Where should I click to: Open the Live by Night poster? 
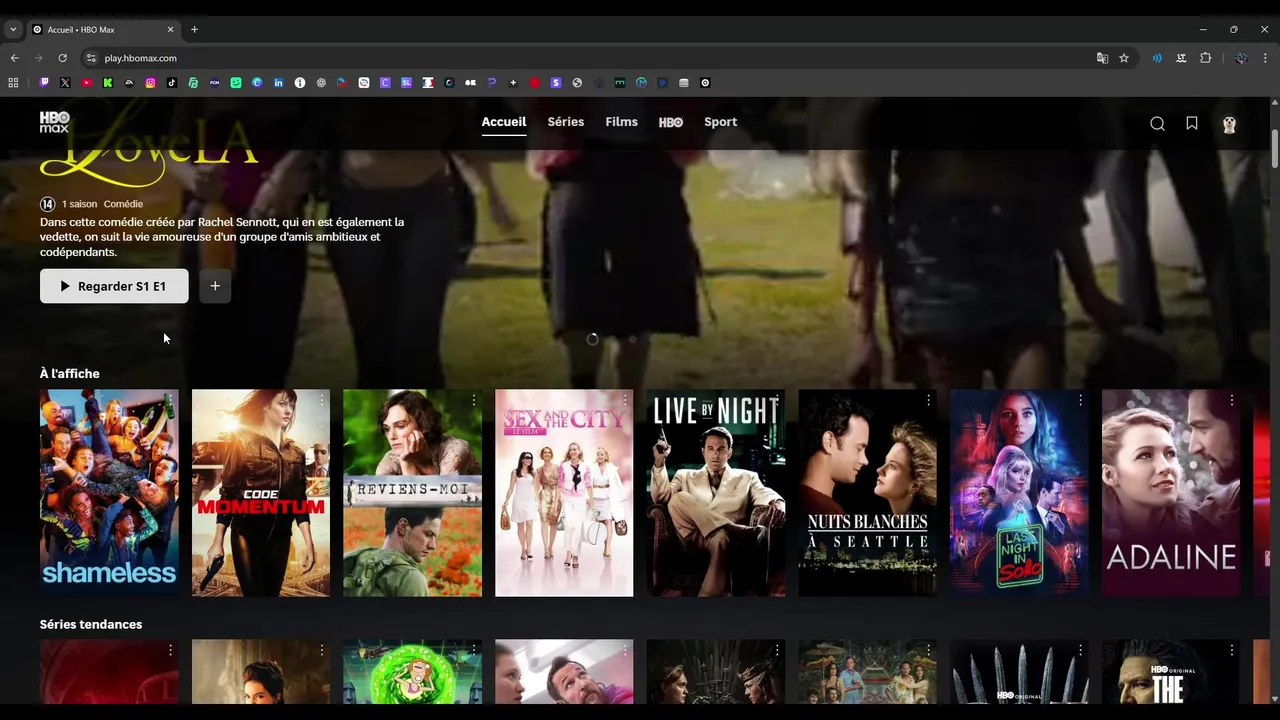716,493
